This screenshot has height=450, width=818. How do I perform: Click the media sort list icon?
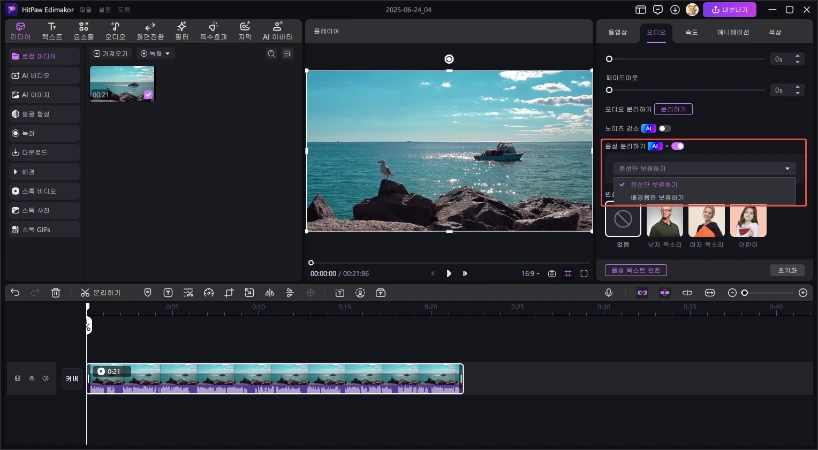coord(287,54)
